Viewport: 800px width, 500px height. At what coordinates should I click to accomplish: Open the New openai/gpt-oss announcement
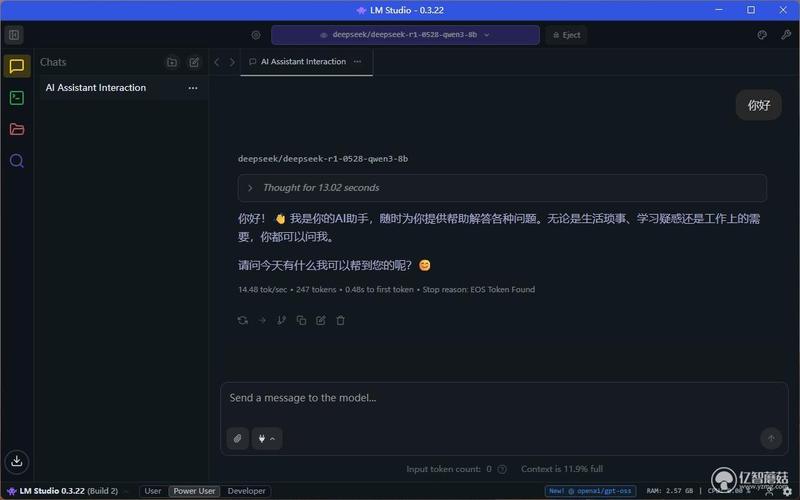[x=590, y=491]
